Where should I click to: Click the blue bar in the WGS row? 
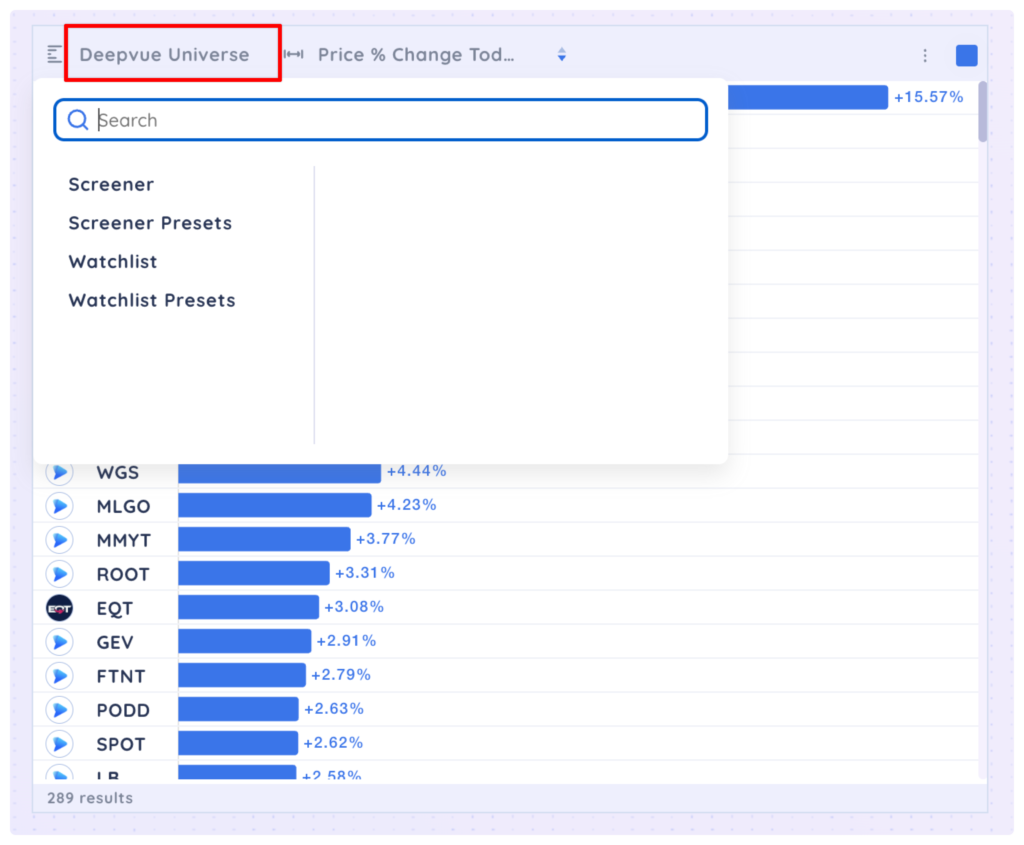pyautogui.click(x=280, y=473)
